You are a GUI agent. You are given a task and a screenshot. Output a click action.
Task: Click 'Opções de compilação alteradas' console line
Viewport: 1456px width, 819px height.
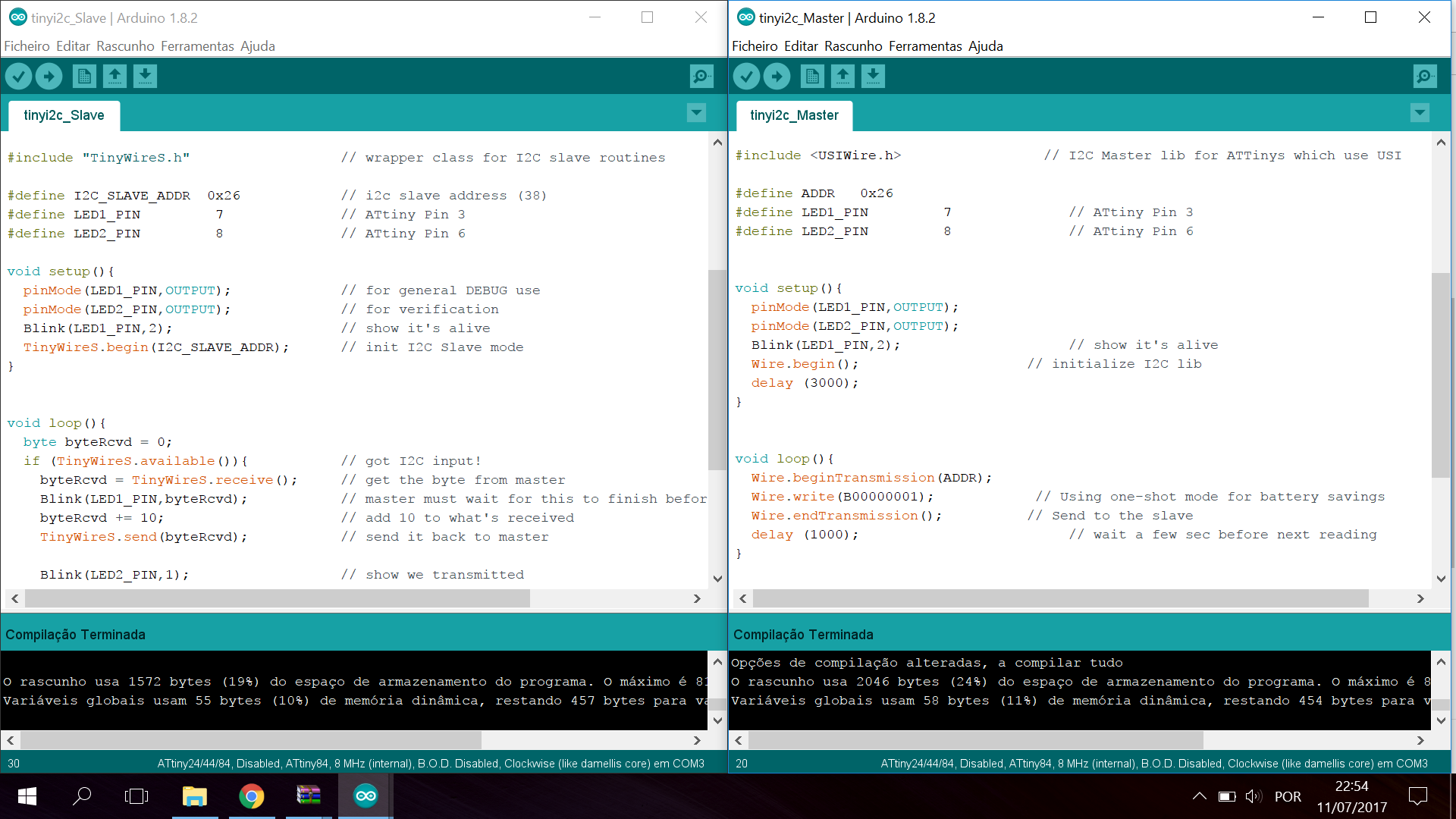927,663
